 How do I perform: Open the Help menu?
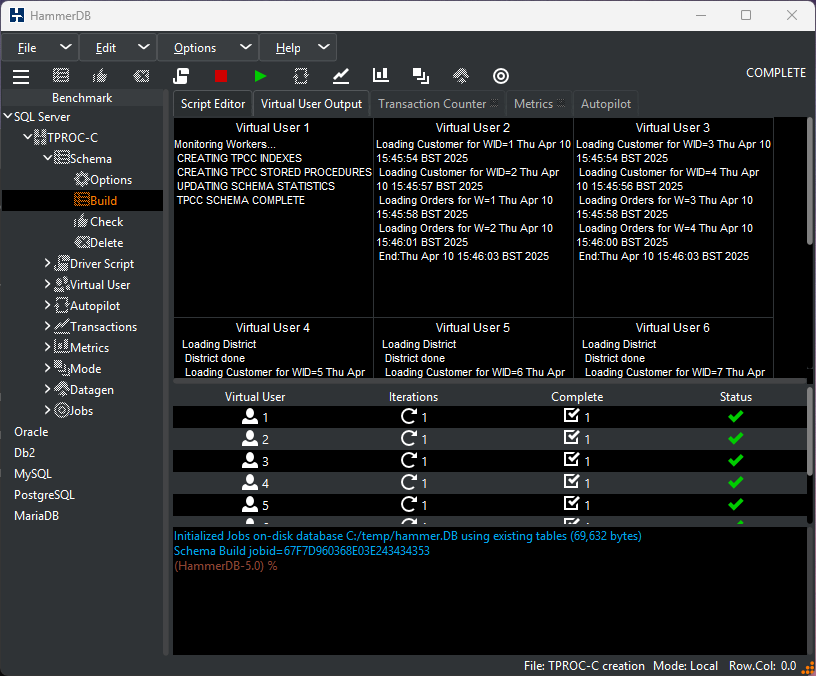coord(298,48)
